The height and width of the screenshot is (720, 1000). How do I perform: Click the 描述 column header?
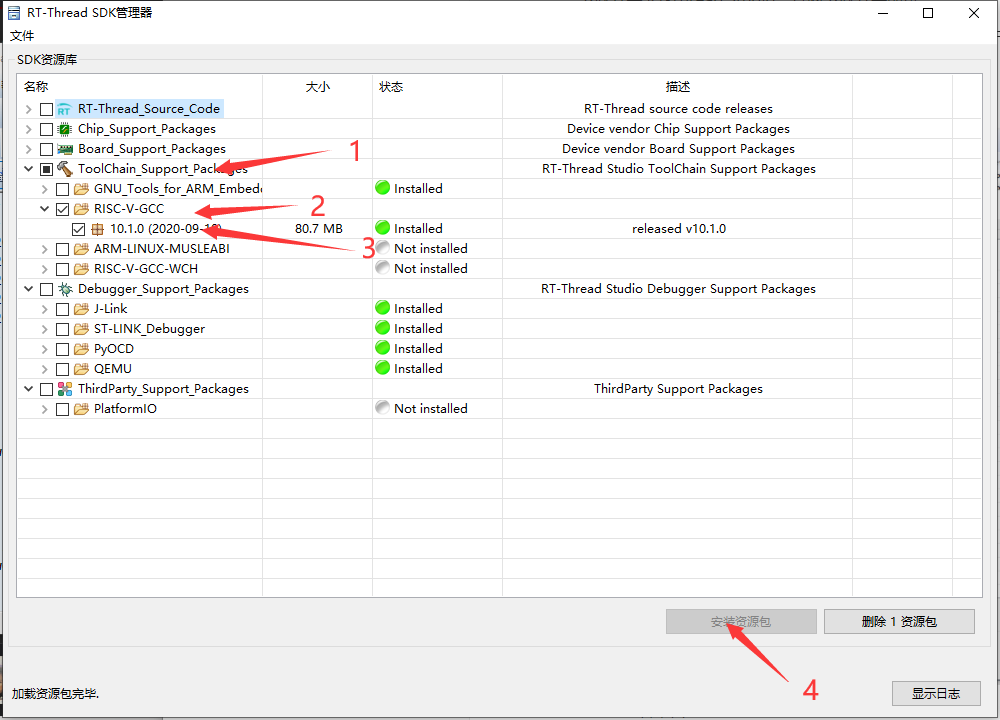coord(678,87)
